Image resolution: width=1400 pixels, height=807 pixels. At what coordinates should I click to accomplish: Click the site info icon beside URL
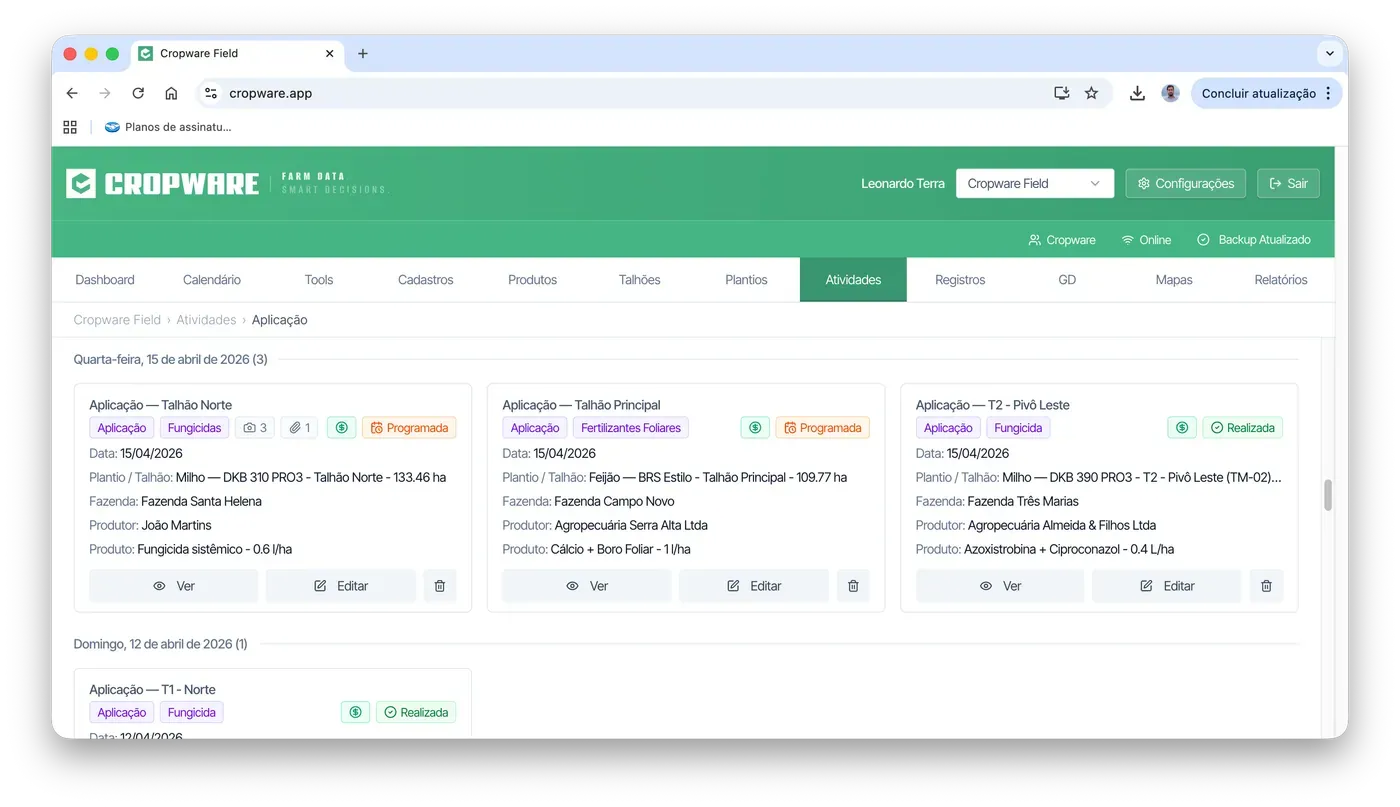coord(210,93)
